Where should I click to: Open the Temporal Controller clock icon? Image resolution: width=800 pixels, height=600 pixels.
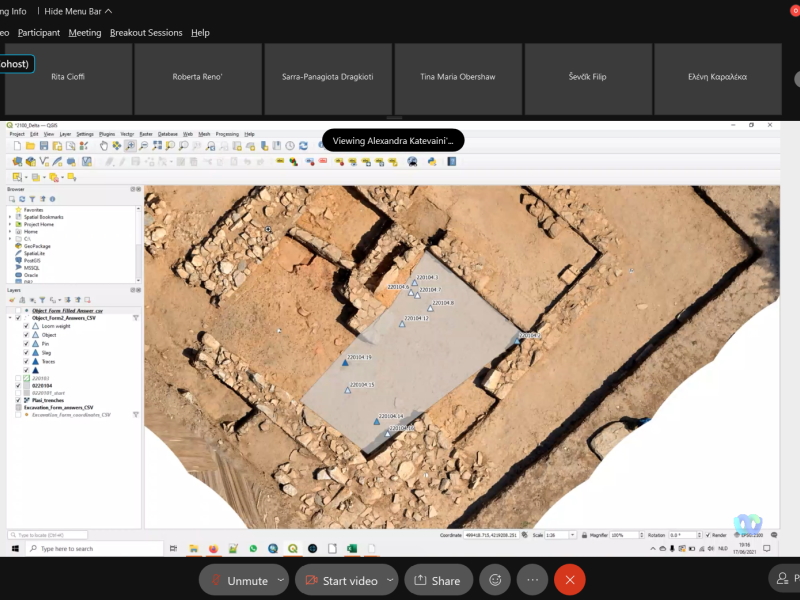290,146
